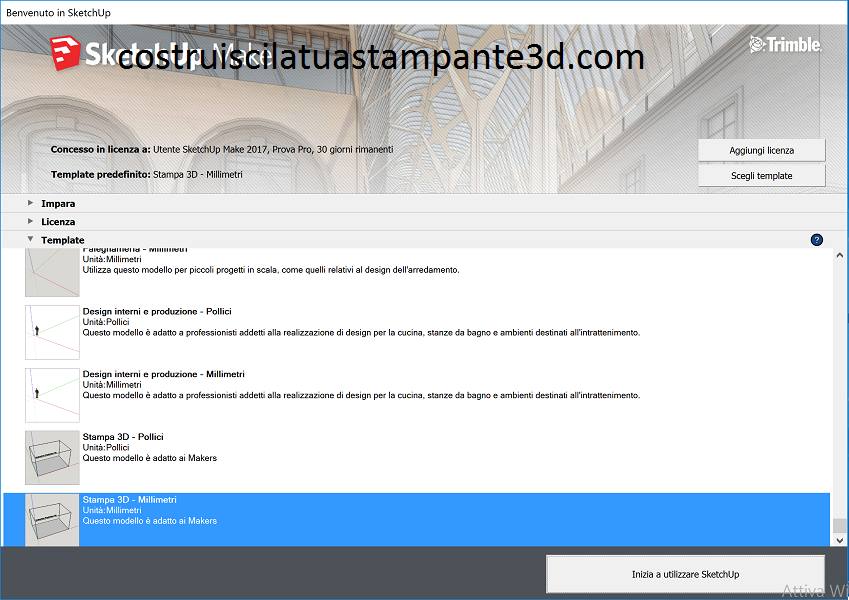Pick the Falegnameria Millimetri template thumbnail
Screen dimensions: 849x600
pyautogui.click(x=52, y=272)
